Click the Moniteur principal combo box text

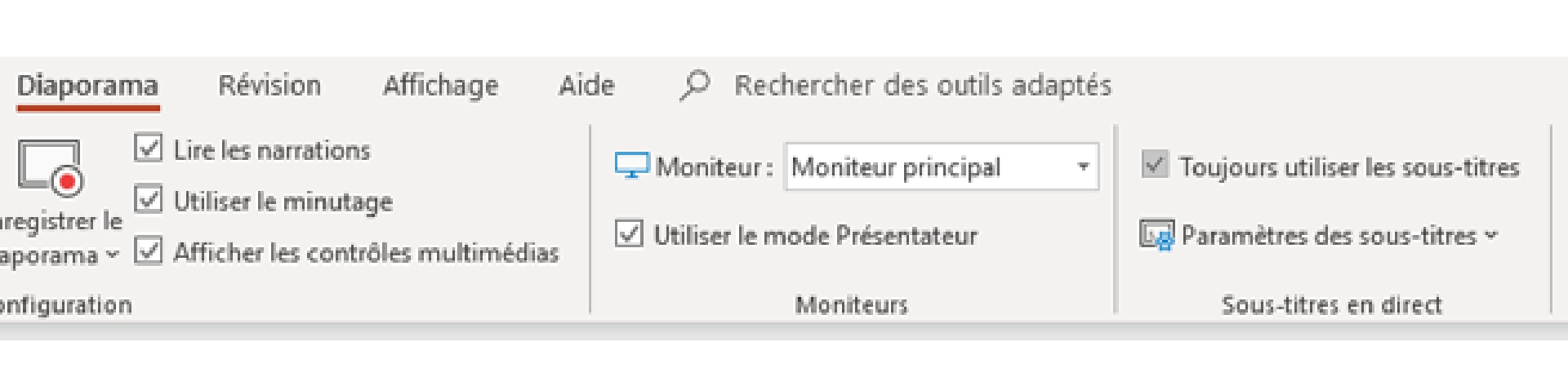[x=896, y=167]
